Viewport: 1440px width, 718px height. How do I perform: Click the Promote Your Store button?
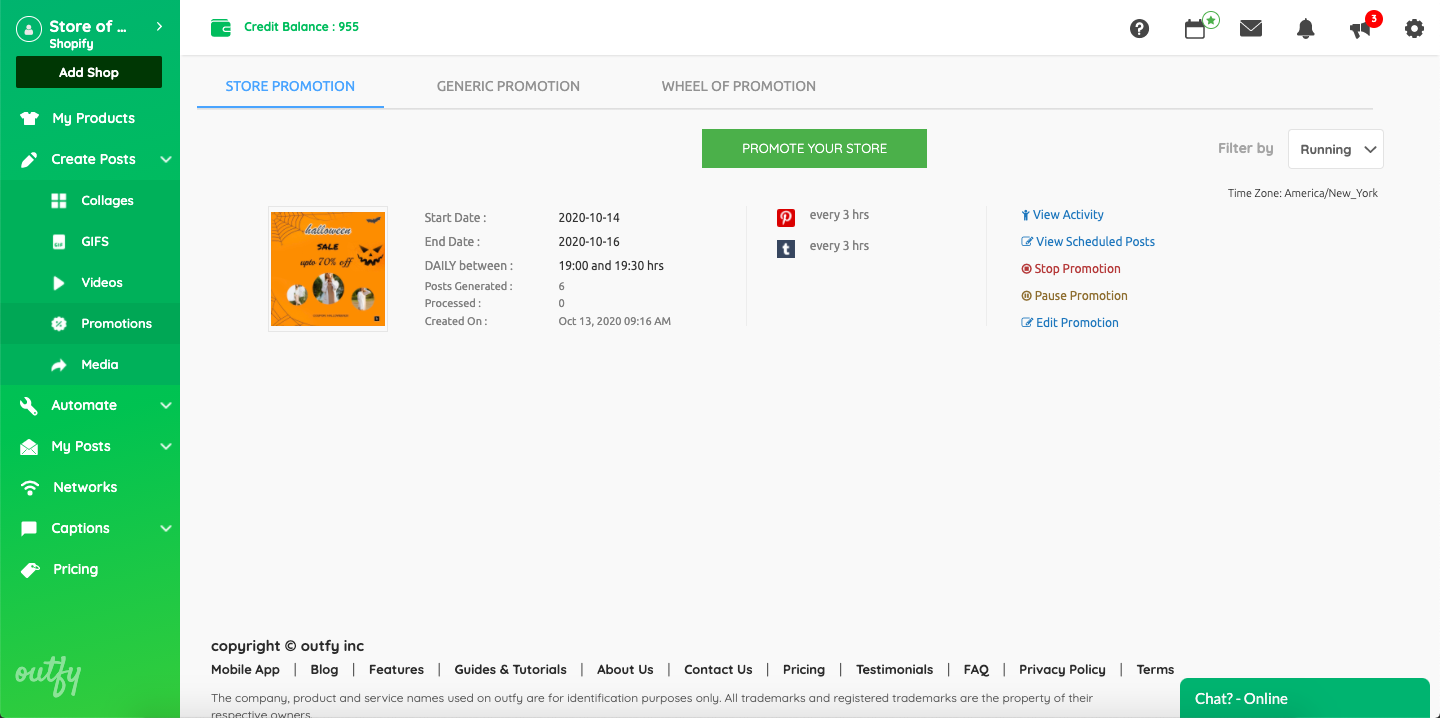pos(814,148)
